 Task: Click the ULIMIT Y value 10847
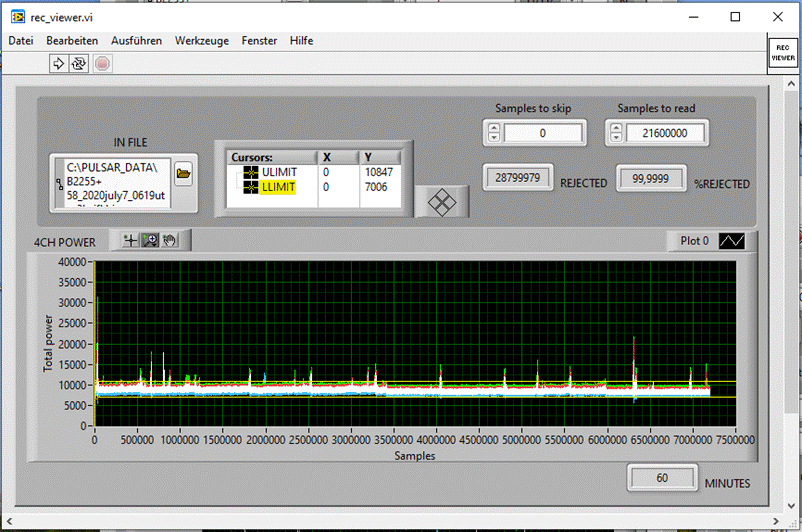click(x=379, y=172)
